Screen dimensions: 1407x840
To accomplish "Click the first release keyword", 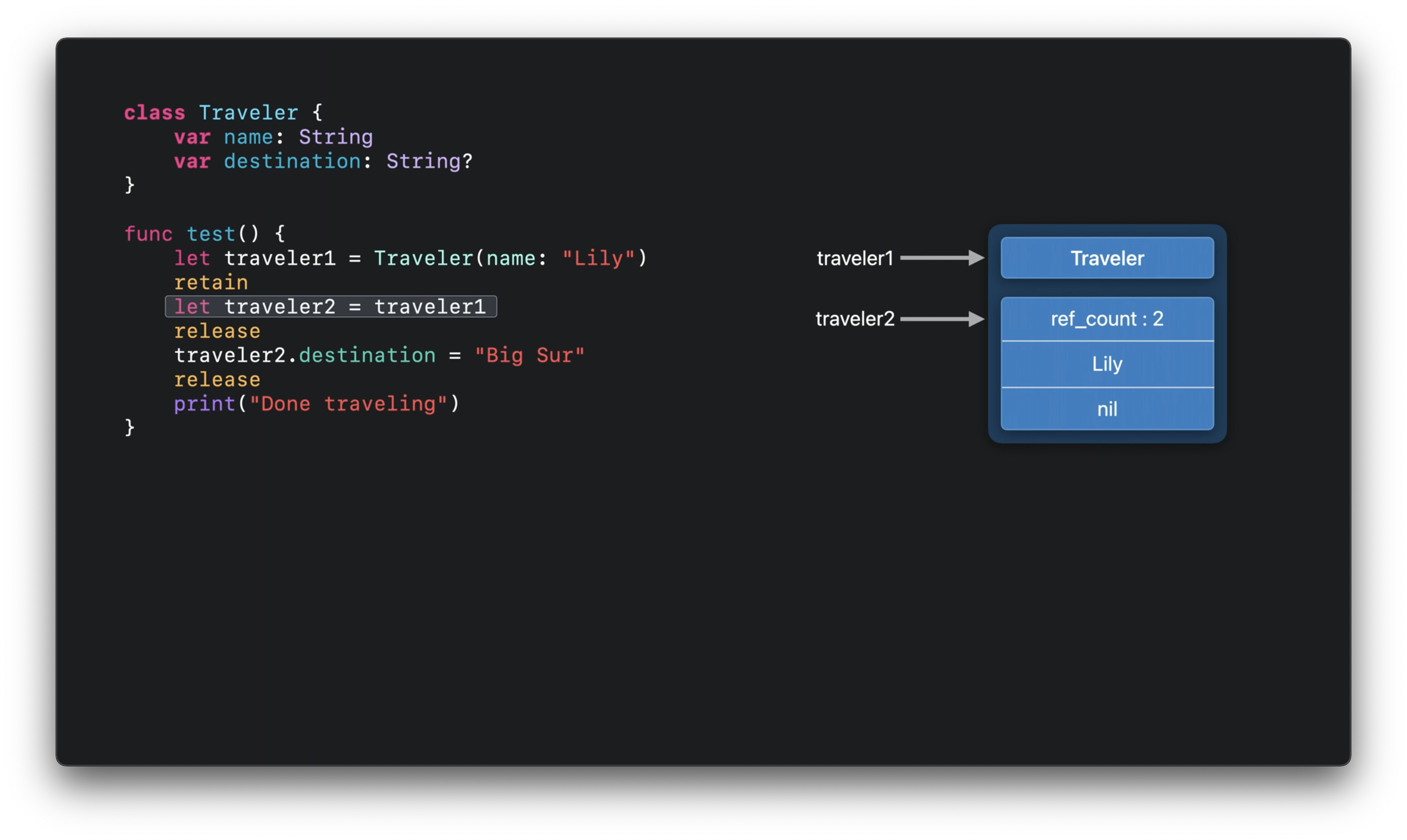I will (217, 331).
